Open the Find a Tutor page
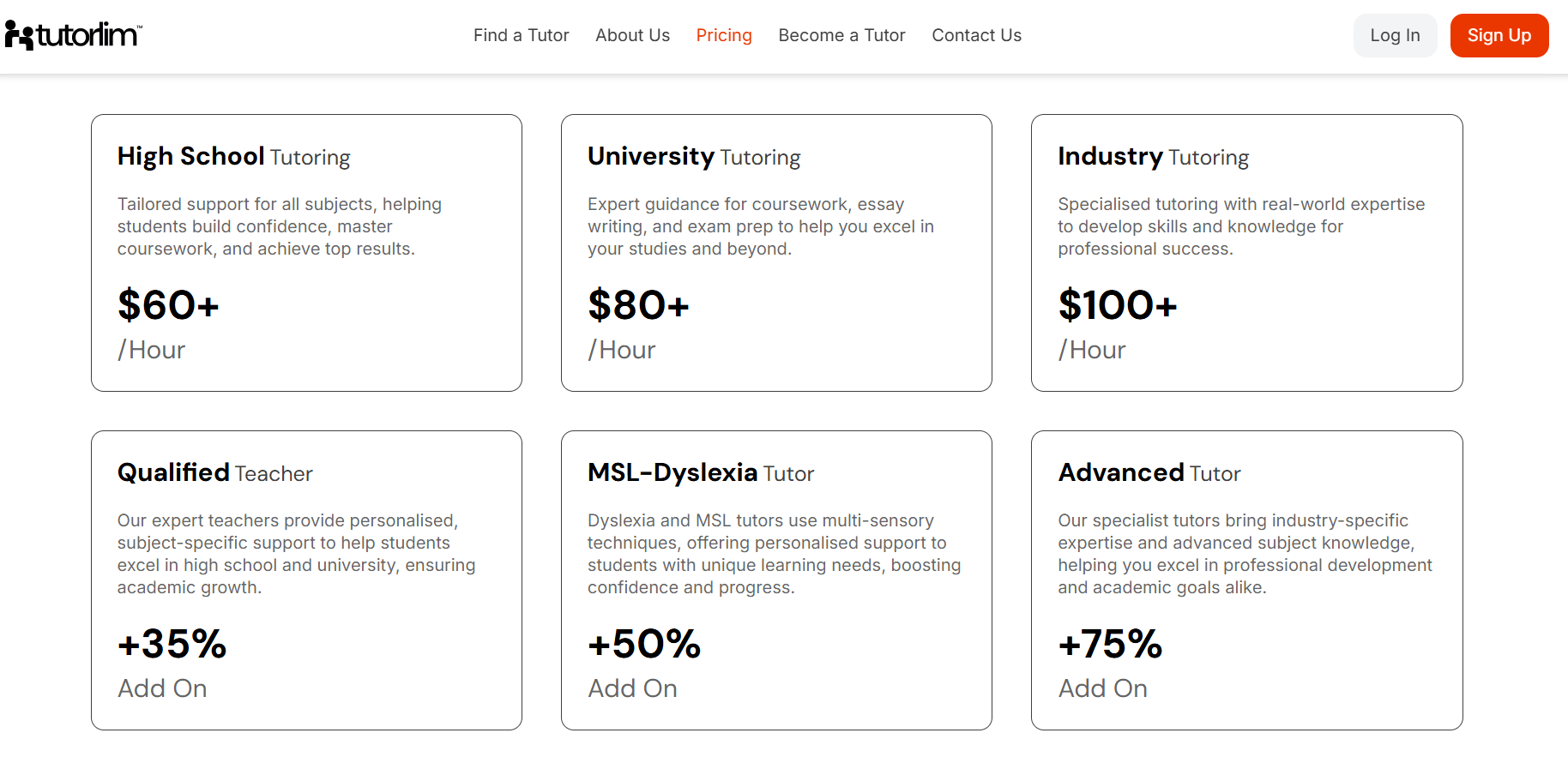The width and height of the screenshot is (1568, 775). (521, 35)
